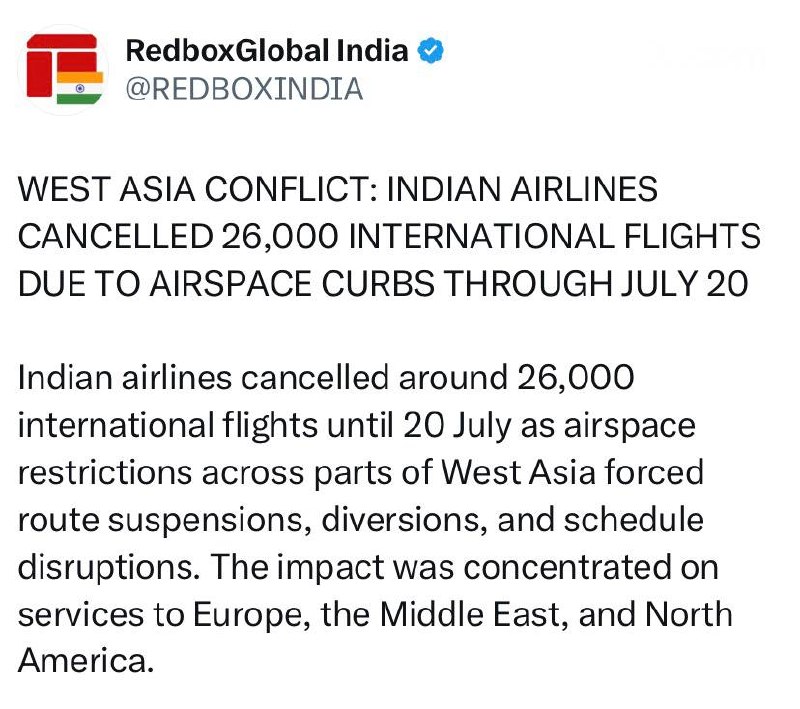The height and width of the screenshot is (709, 800).
Task: Click the line mentioning West Asia forced
Action: [361, 473]
